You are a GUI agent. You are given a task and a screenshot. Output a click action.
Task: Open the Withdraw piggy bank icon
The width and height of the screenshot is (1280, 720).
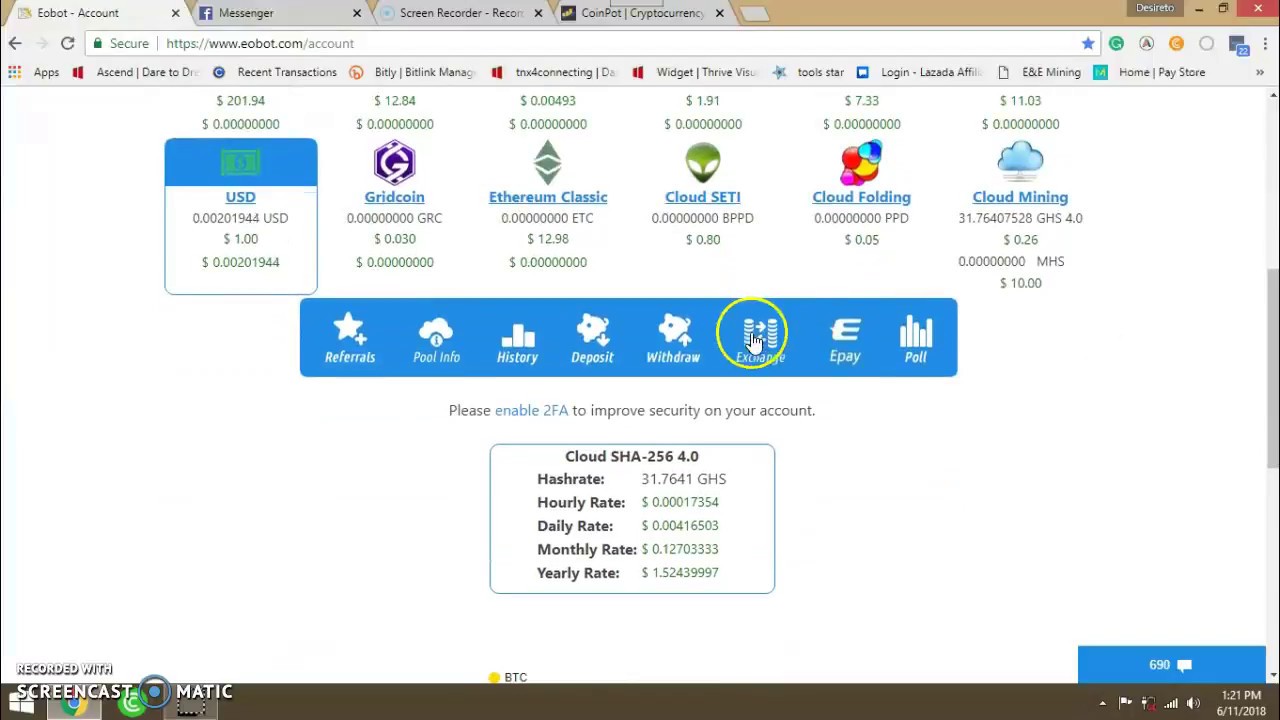pyautogui.click(x=673, y=338)
